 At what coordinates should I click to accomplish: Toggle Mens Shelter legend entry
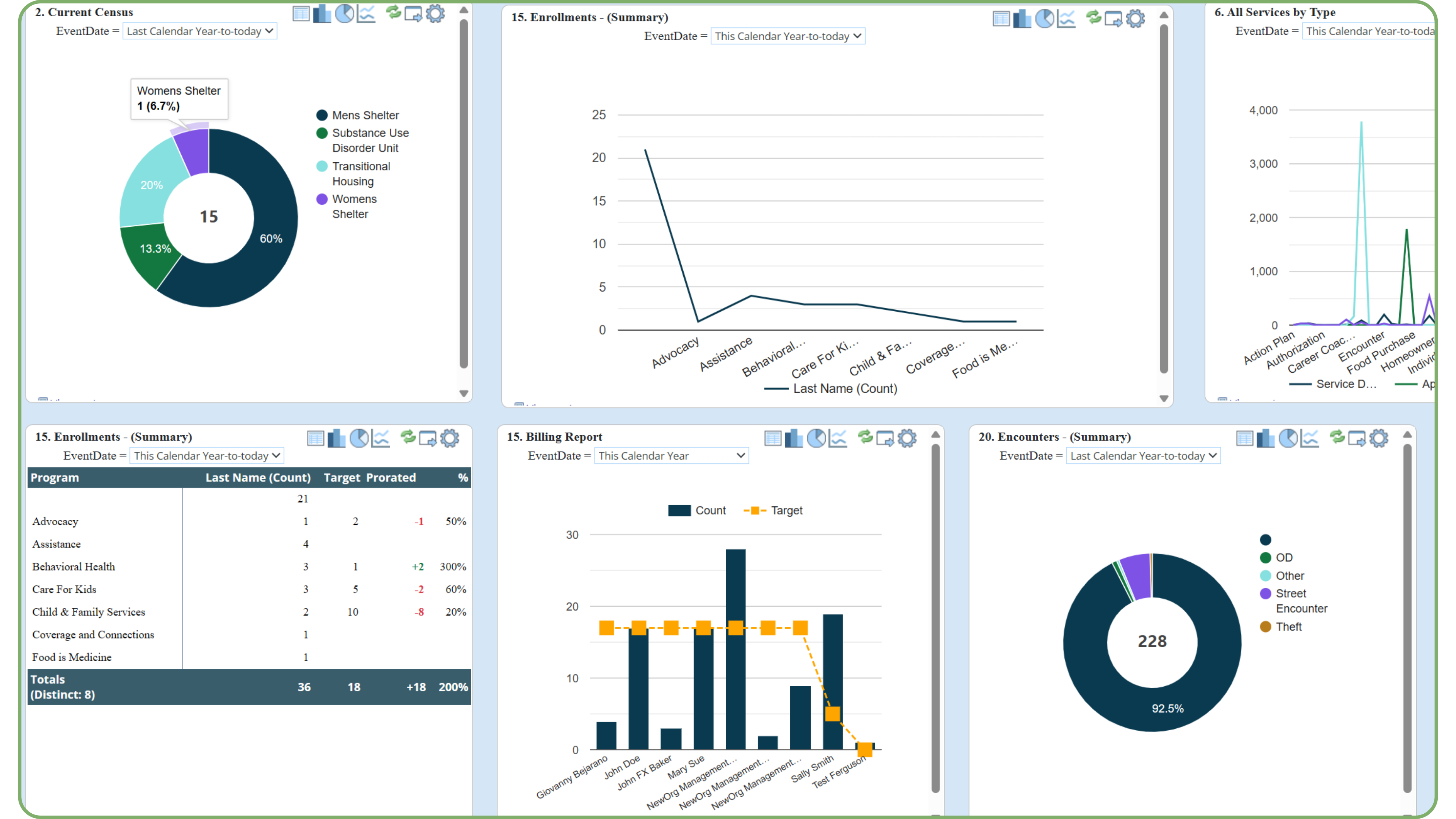point(365,115)
